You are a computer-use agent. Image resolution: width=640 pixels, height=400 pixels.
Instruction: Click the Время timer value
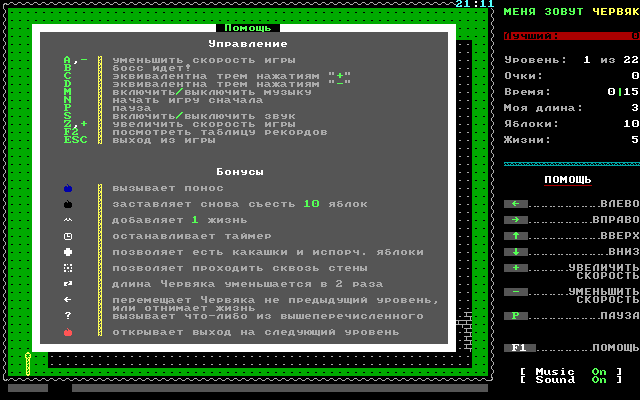623,92
